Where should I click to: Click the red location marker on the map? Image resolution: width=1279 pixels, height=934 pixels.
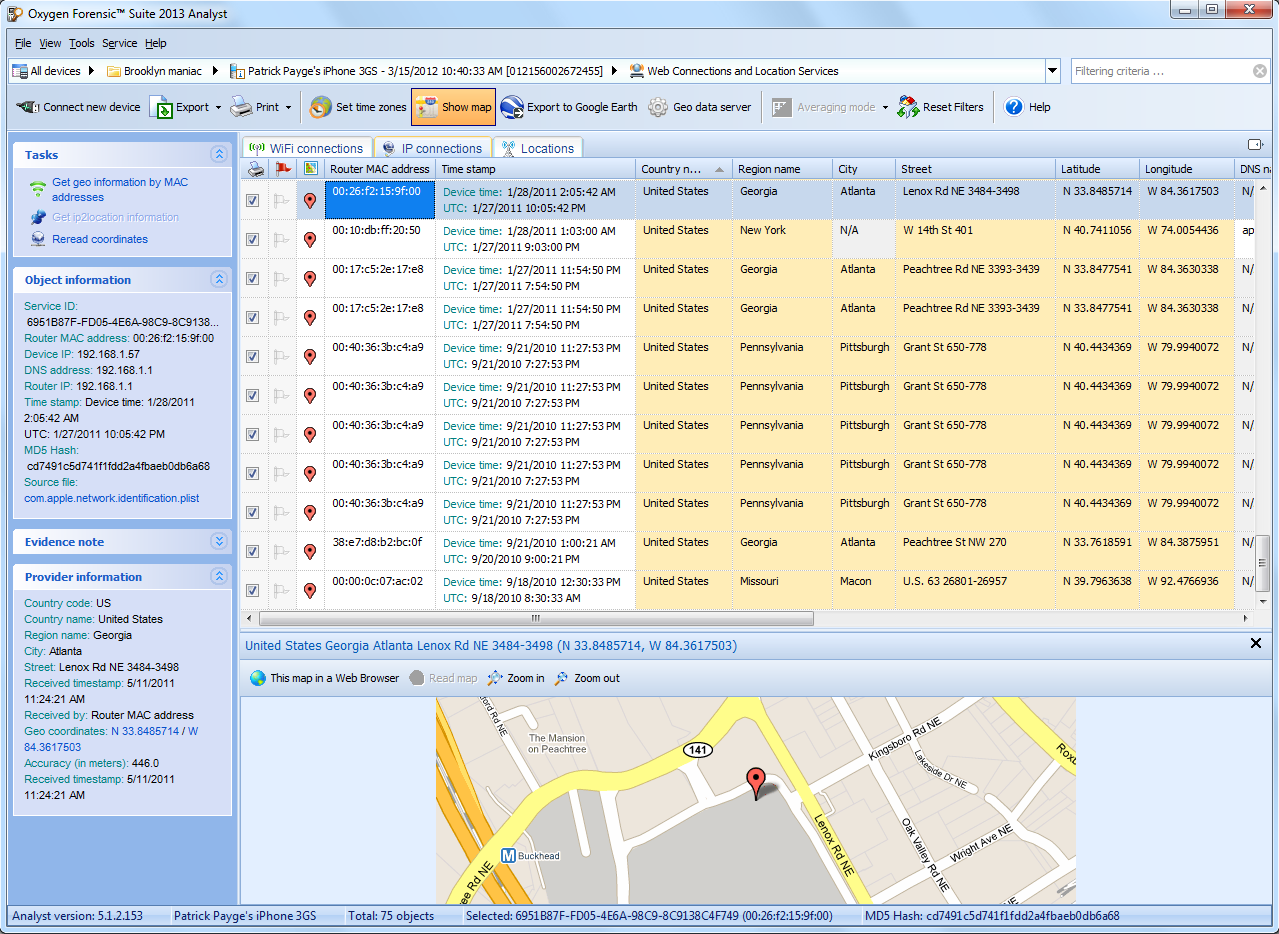click(x=756, y=783)
